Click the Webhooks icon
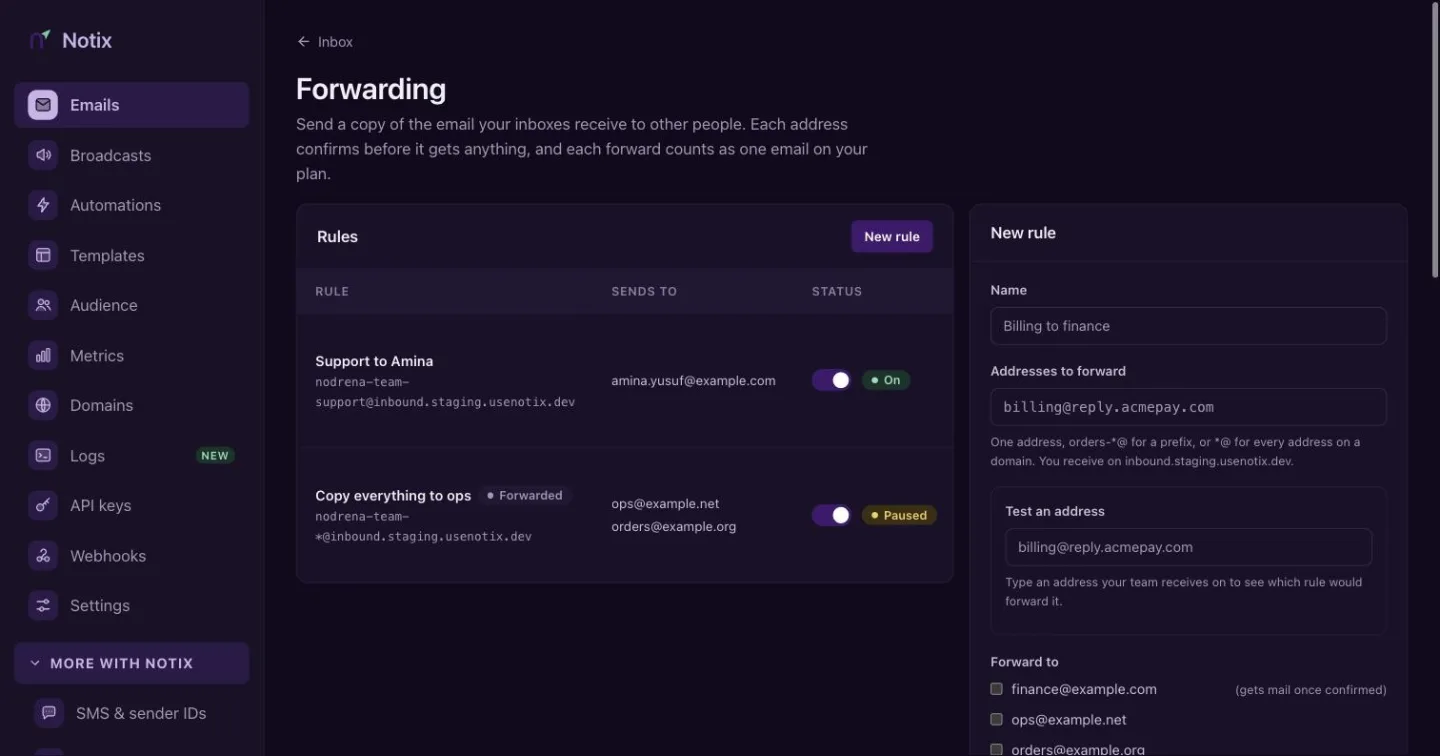Image resolution: width=1440 pixels, height=756 pixels. coord(43,555)
